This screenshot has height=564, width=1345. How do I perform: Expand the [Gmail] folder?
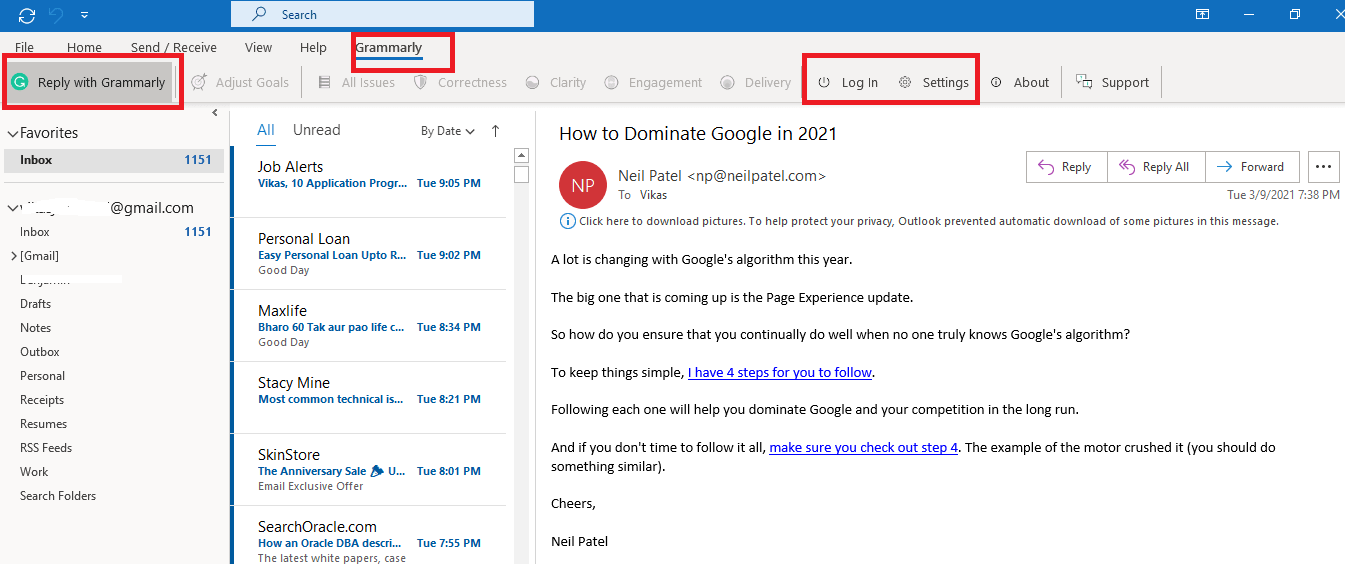[x=13, y=256]
